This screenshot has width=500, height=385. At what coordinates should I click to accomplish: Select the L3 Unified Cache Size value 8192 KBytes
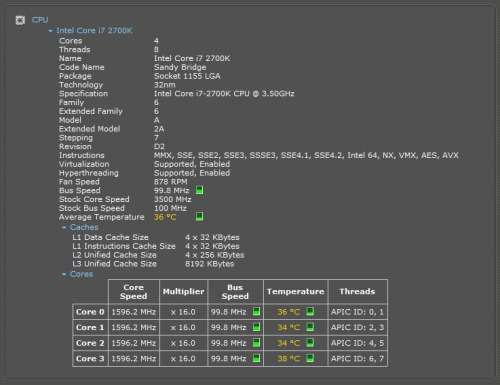coord(210,264)
